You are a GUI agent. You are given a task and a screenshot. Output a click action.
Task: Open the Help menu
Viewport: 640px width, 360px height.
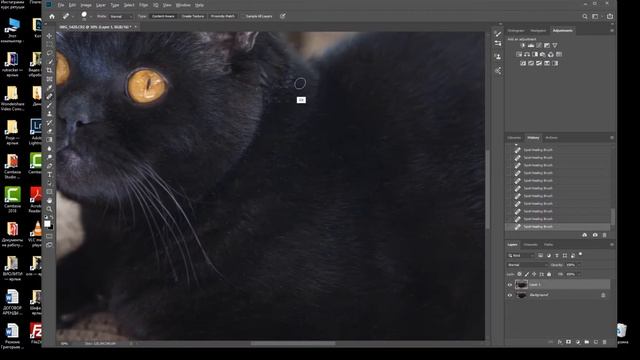tap(199, 5)
